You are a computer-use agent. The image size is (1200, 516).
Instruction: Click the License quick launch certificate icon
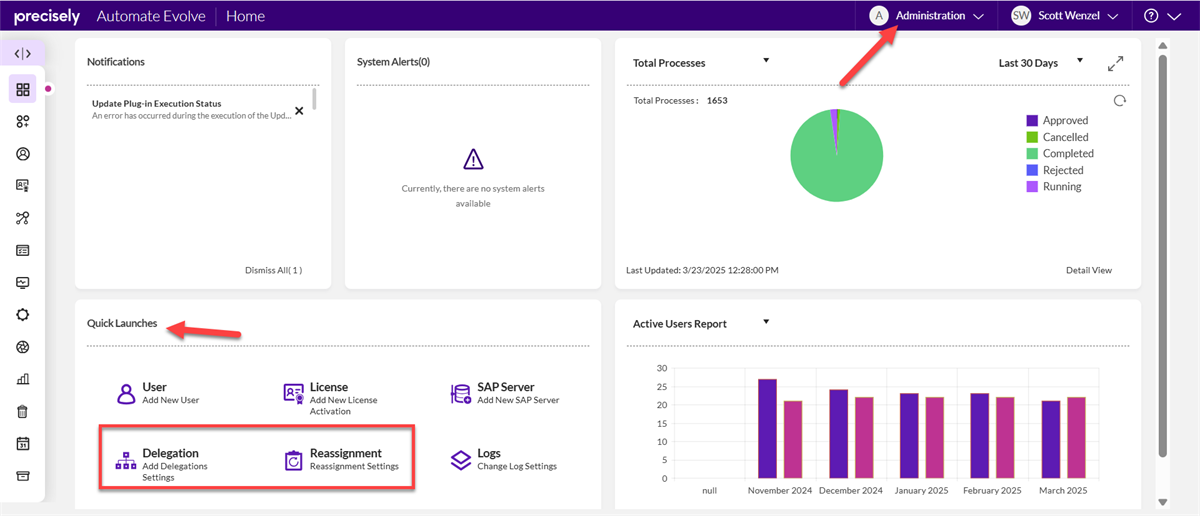coord(293,393)
